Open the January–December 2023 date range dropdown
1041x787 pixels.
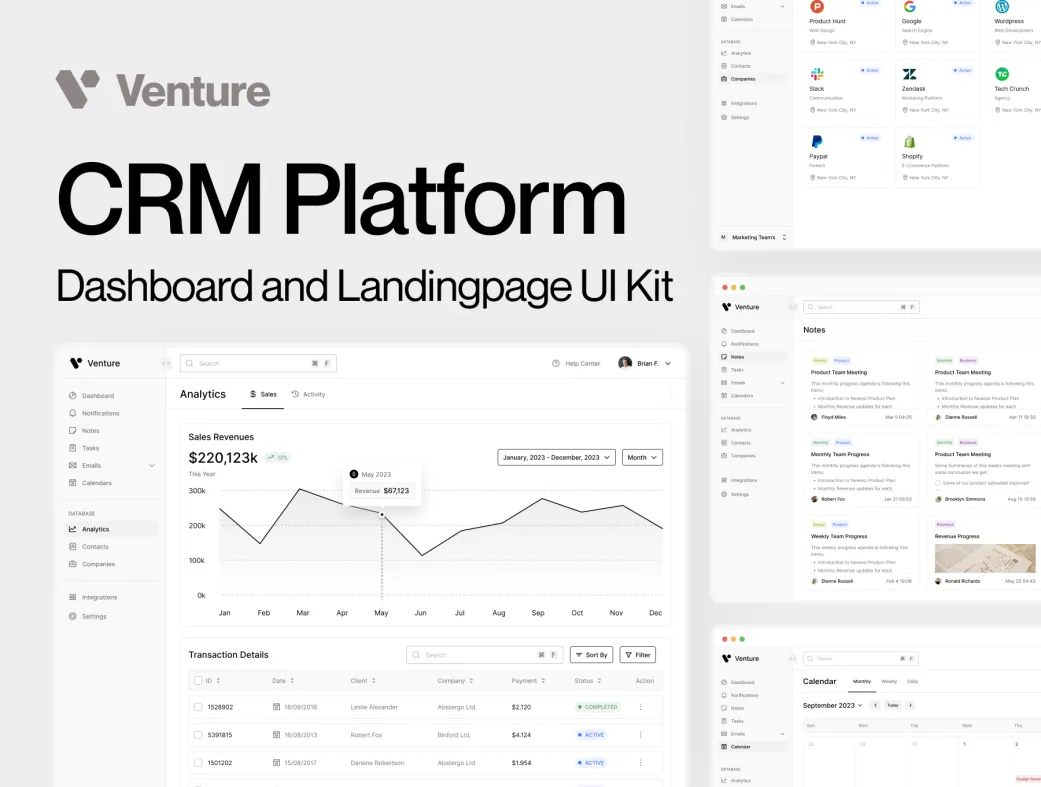[556, 457]
